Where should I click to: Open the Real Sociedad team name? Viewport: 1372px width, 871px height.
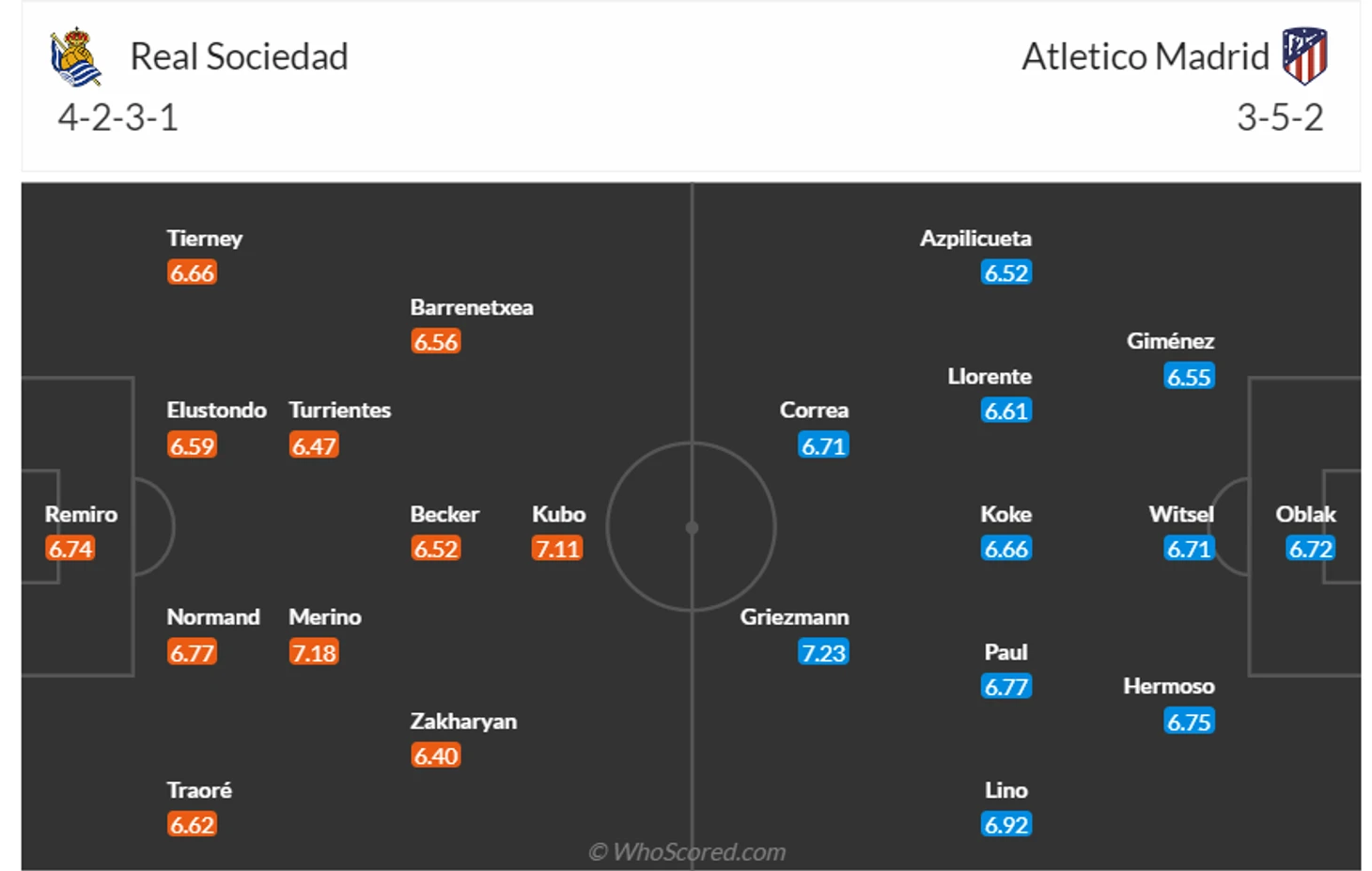[x=239, y=56]
